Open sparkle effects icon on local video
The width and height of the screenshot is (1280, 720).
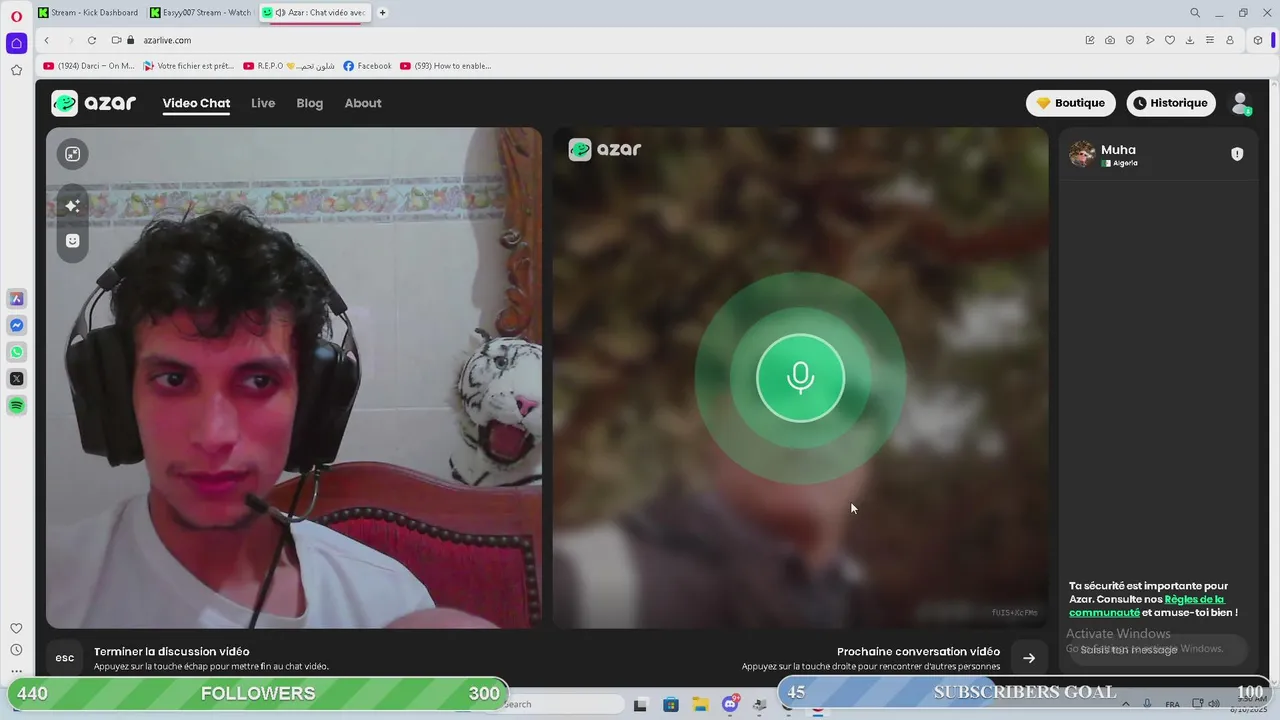[73, 206]
